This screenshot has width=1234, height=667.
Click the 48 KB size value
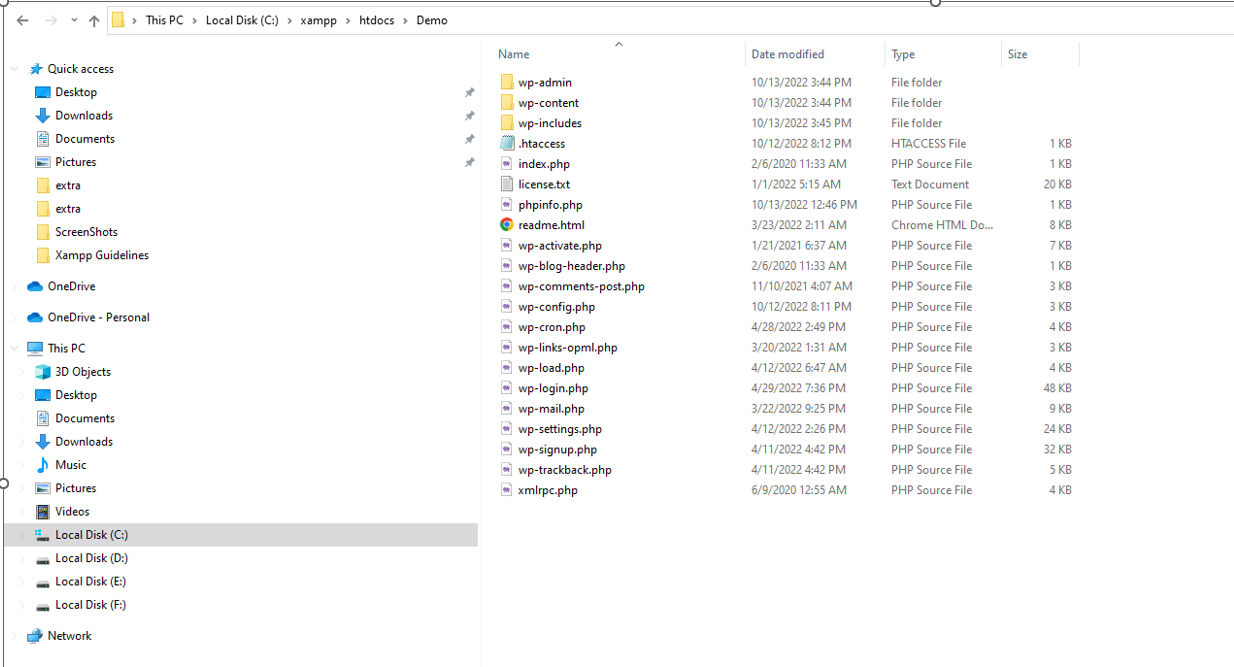coord(1057,388)
